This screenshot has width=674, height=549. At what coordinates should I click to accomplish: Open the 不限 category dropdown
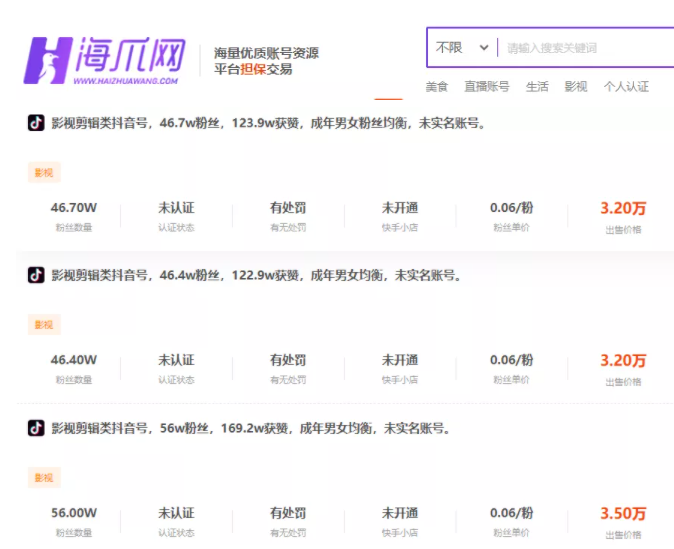click(x=462, y=47)
